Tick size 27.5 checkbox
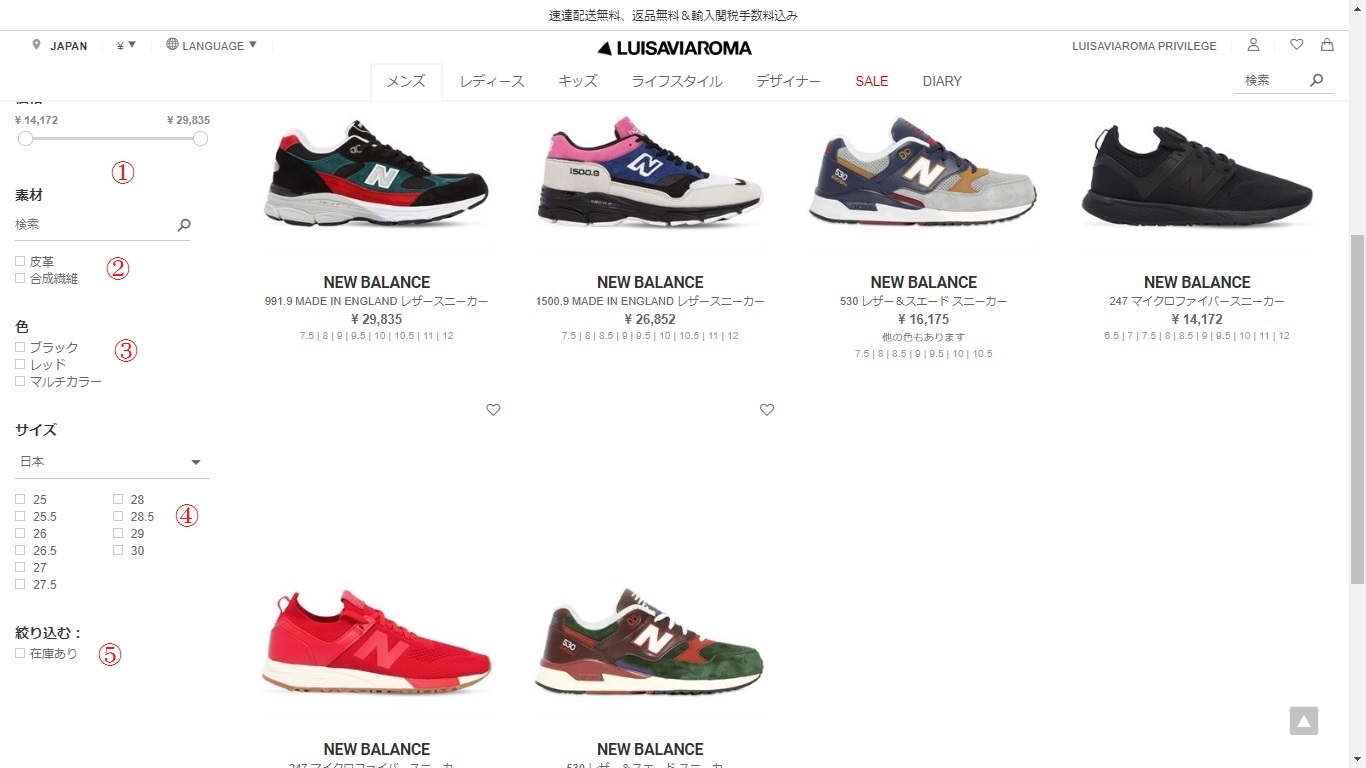Viewport: 1366px width, 768px height. click(x=20, y=584)
